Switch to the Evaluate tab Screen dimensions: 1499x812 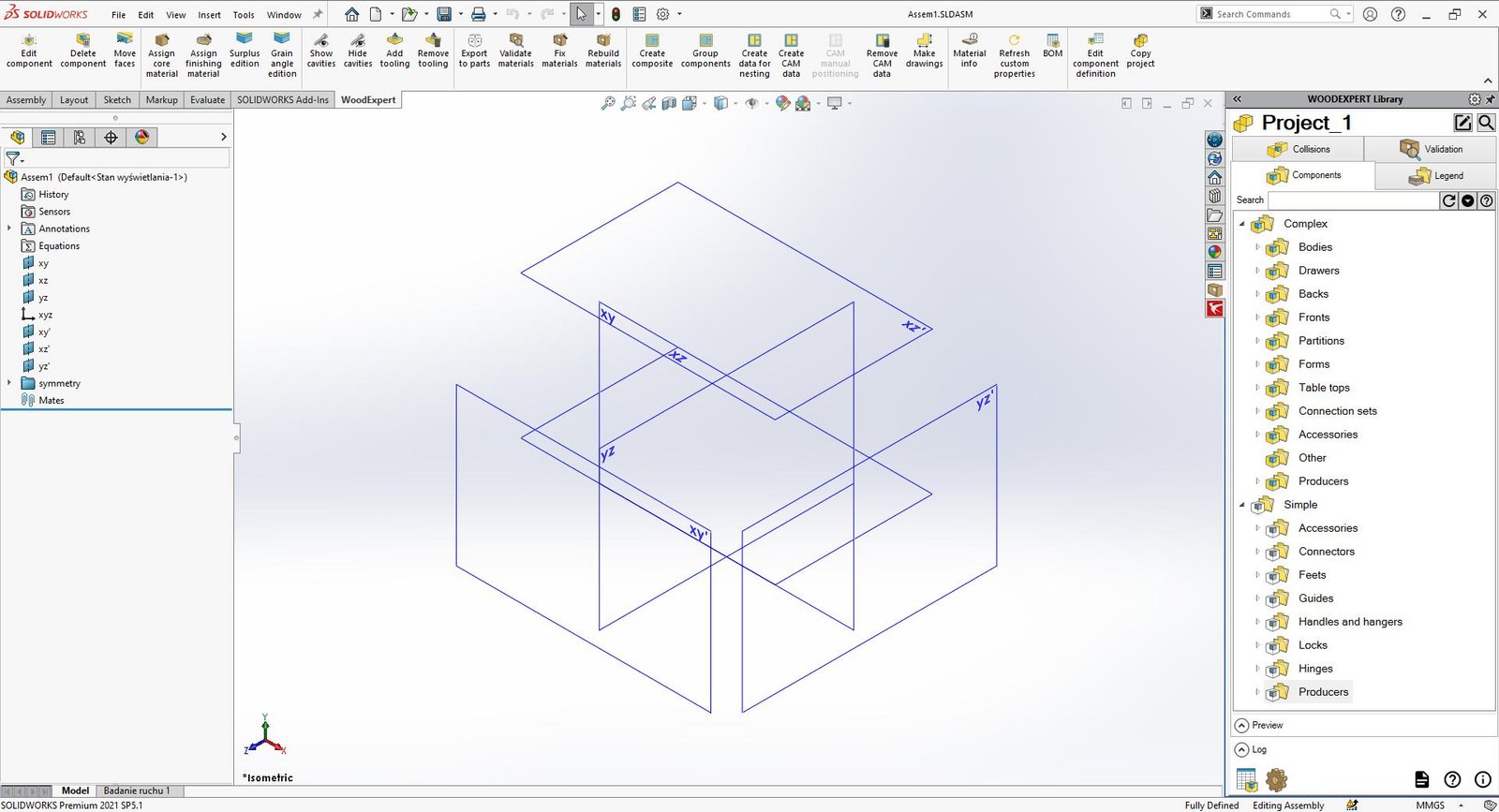click(207, 100)
